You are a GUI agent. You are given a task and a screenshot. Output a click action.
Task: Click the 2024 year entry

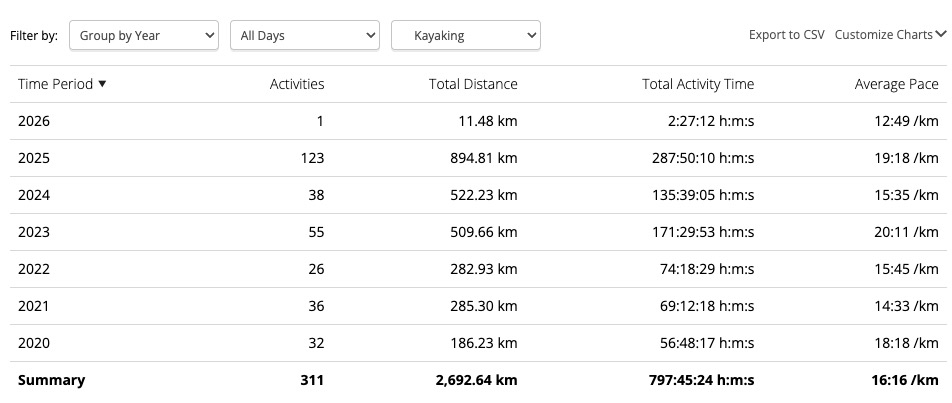click(x=34, y=195)
